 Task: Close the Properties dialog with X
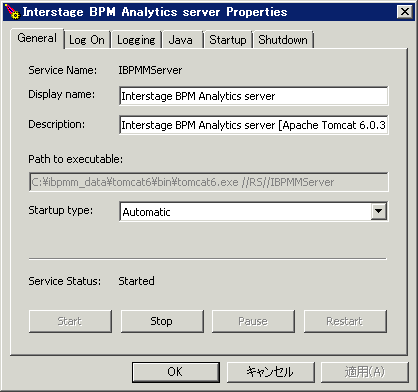click(x=405, y=12)
